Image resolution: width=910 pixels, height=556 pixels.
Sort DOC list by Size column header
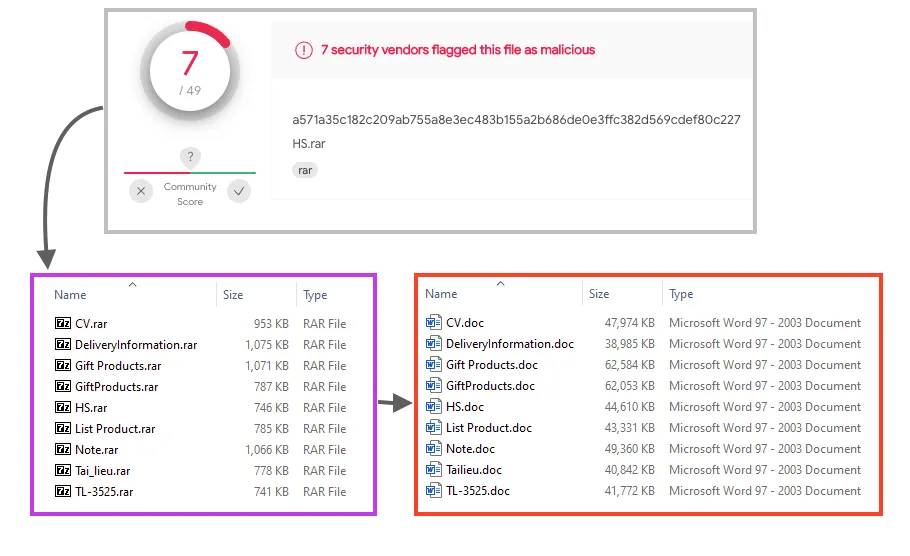[599, 294]
